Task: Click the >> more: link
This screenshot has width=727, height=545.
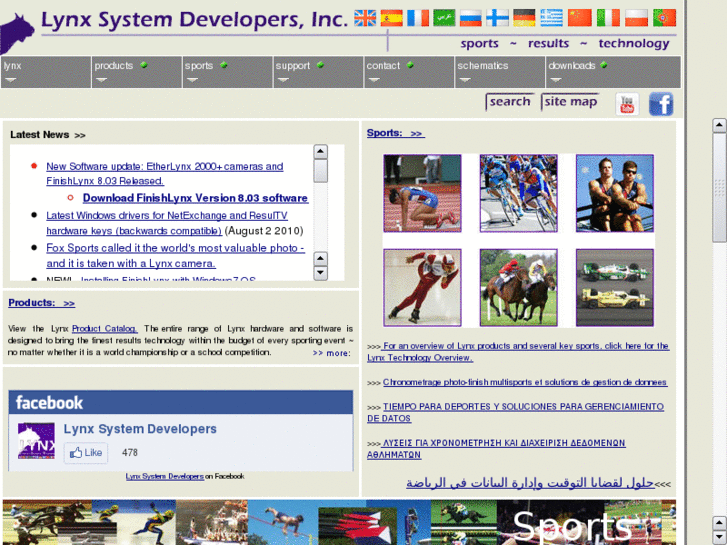Action: tap(332, 353)
